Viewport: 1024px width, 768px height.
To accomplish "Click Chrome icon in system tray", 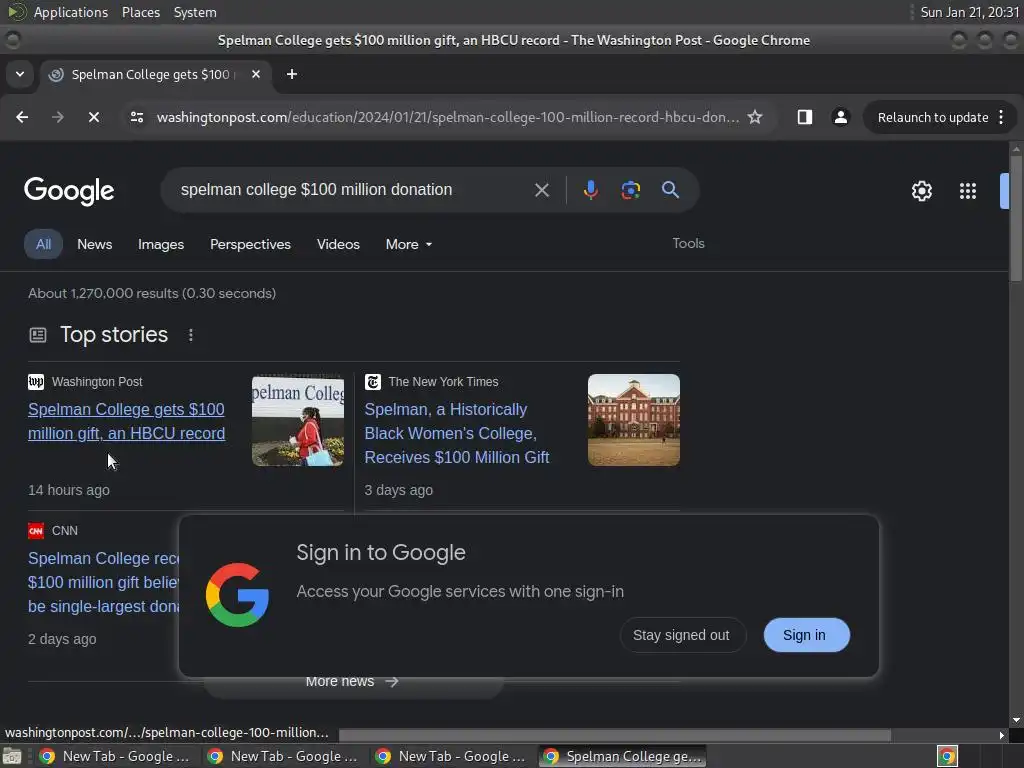I will click(947, 756).
